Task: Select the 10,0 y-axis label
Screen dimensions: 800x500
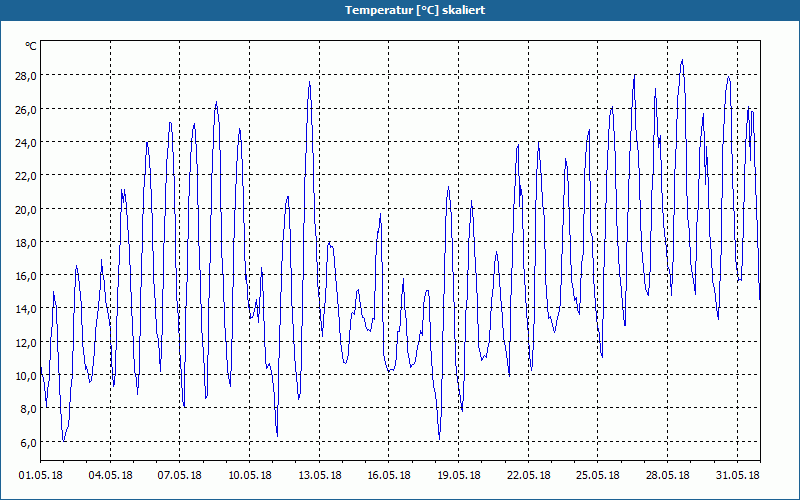Action: pyautogui.click(x=26, y=376)
